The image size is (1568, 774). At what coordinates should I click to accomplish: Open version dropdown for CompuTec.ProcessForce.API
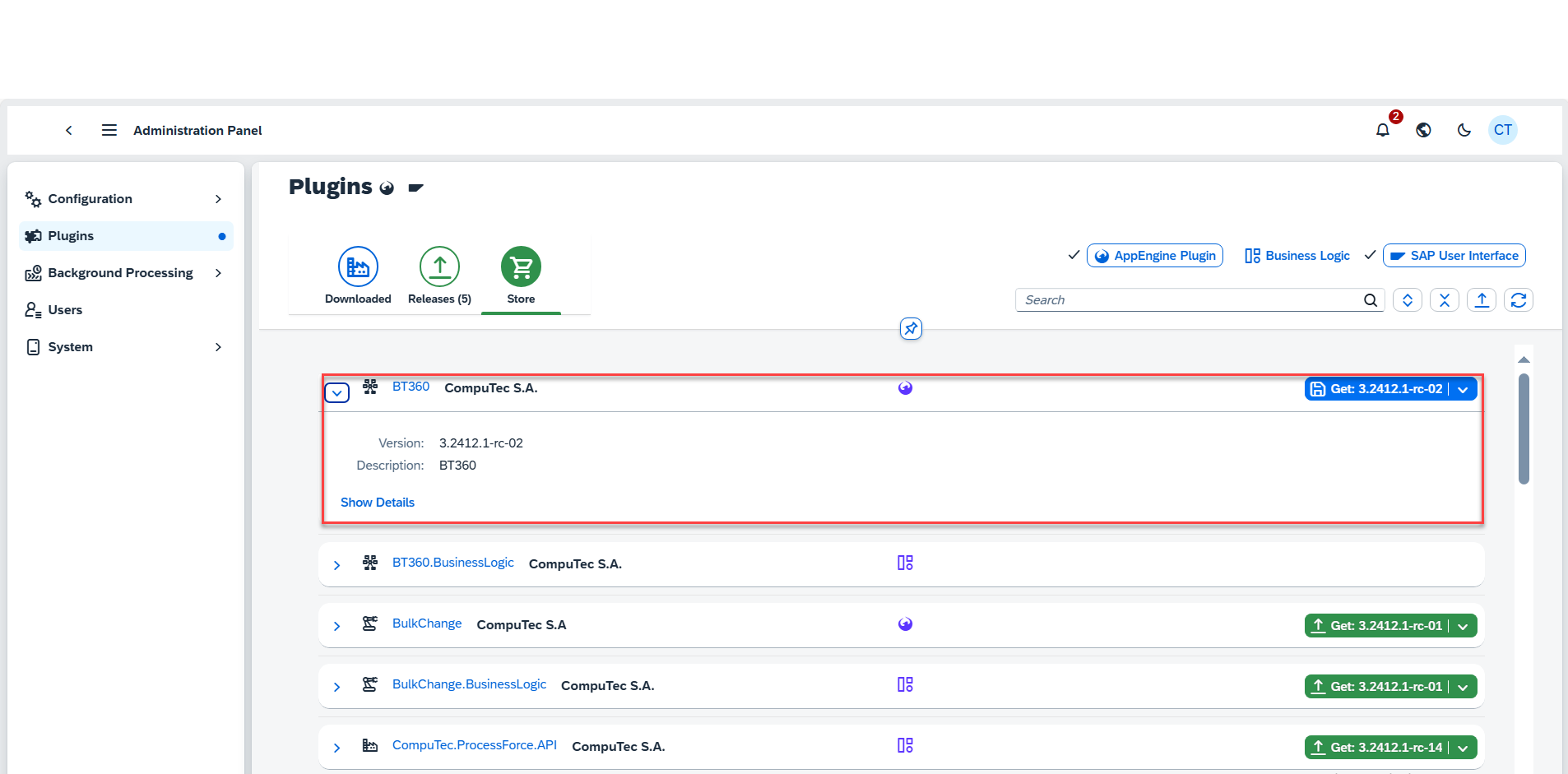[1463, 748]
